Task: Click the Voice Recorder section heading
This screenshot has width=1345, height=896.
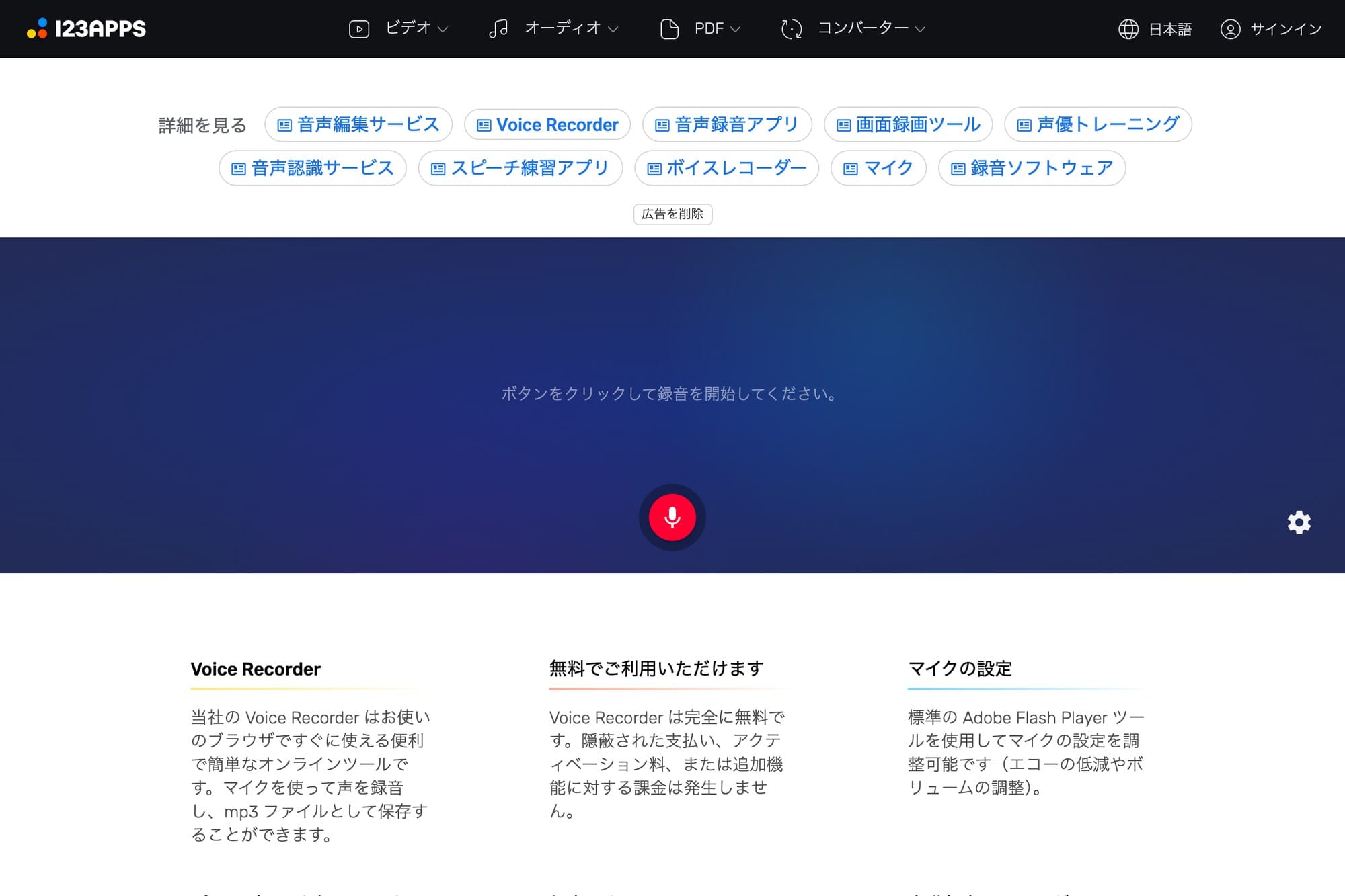Action: click(x=256, y=669)
